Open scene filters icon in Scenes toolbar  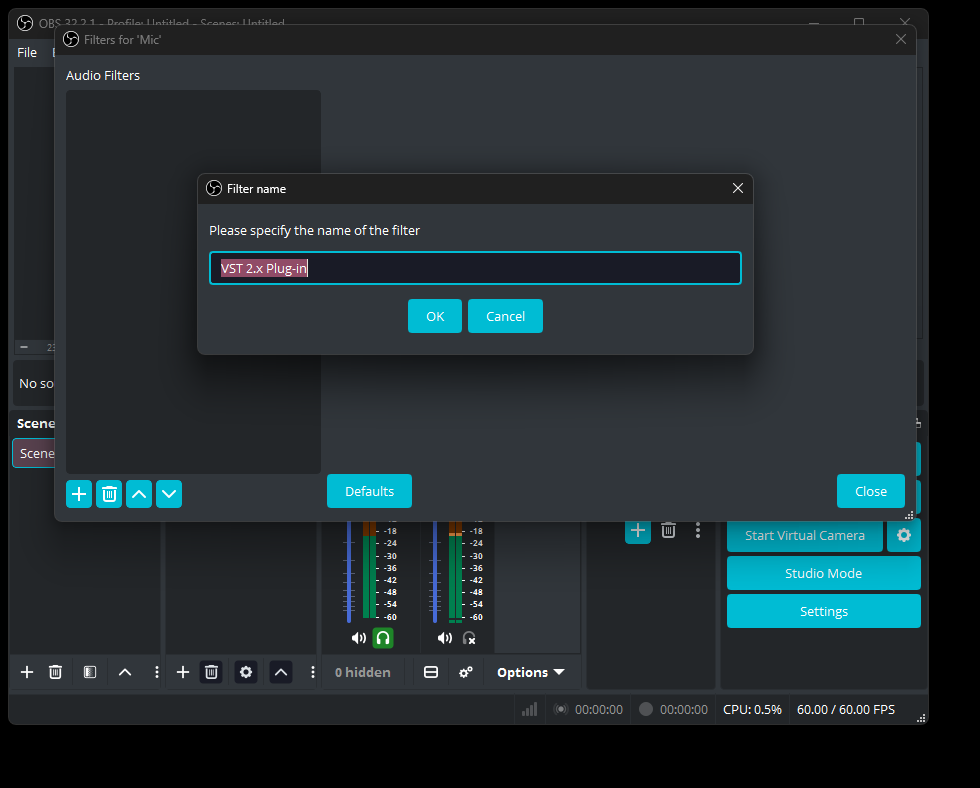coord(90,672)
